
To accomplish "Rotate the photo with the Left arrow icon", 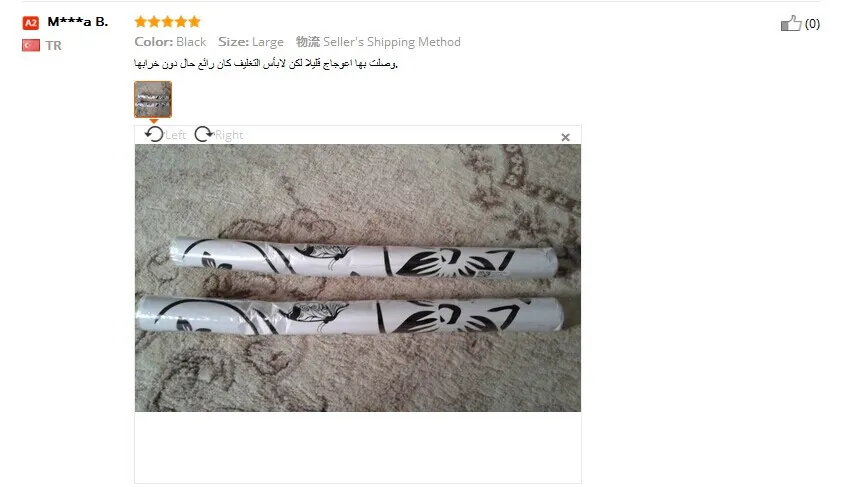I will (154, 134).
